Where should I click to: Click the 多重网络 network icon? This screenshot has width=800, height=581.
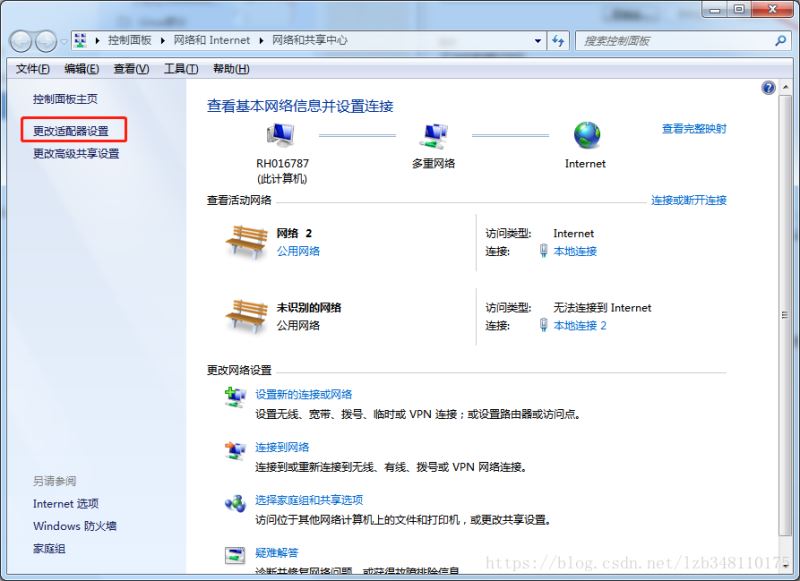(x=433, y=135)
